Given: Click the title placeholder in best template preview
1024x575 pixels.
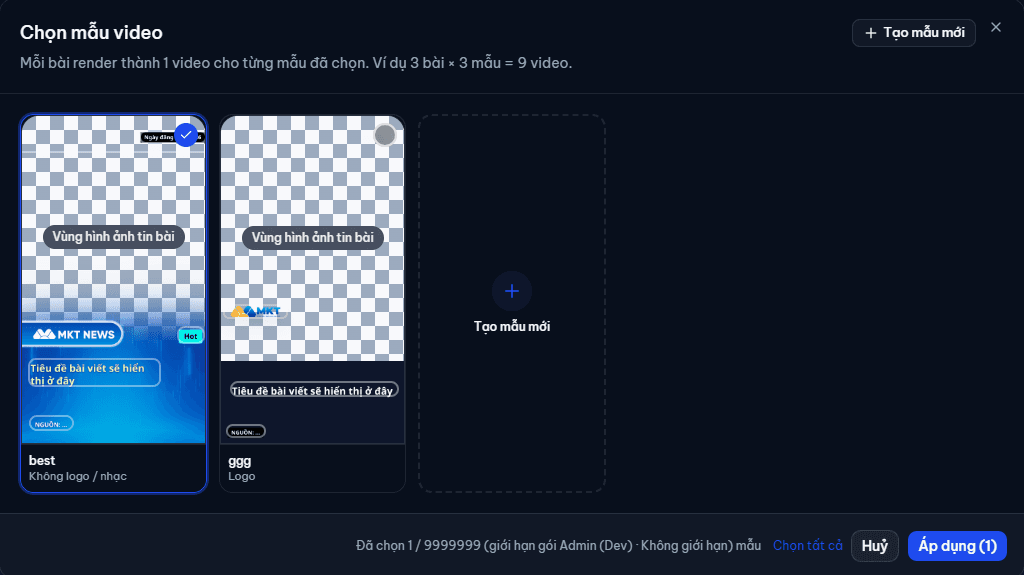Looking at the screenshot, I should (94, 373).
